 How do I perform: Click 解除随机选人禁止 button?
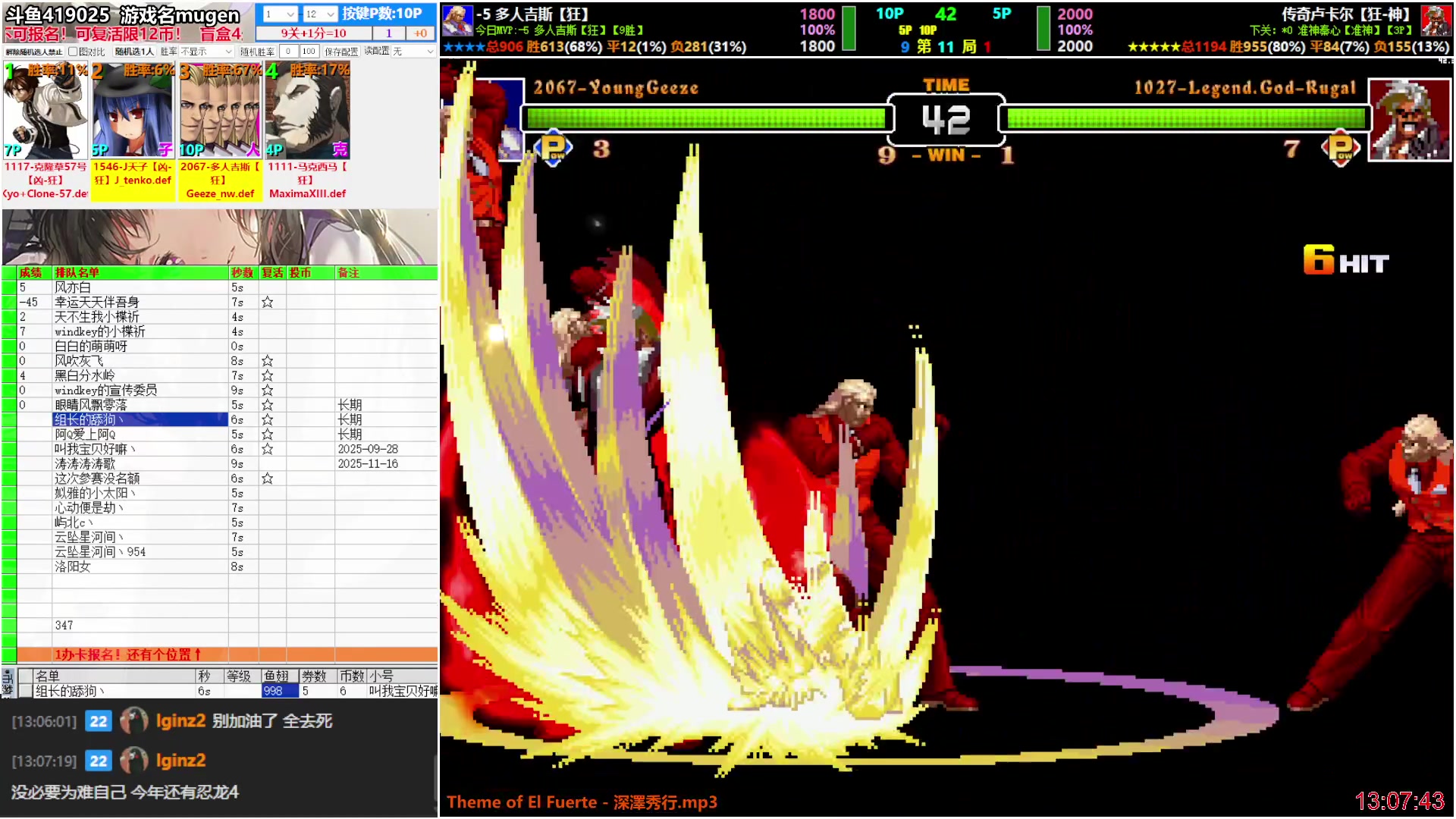pos(34,52)
